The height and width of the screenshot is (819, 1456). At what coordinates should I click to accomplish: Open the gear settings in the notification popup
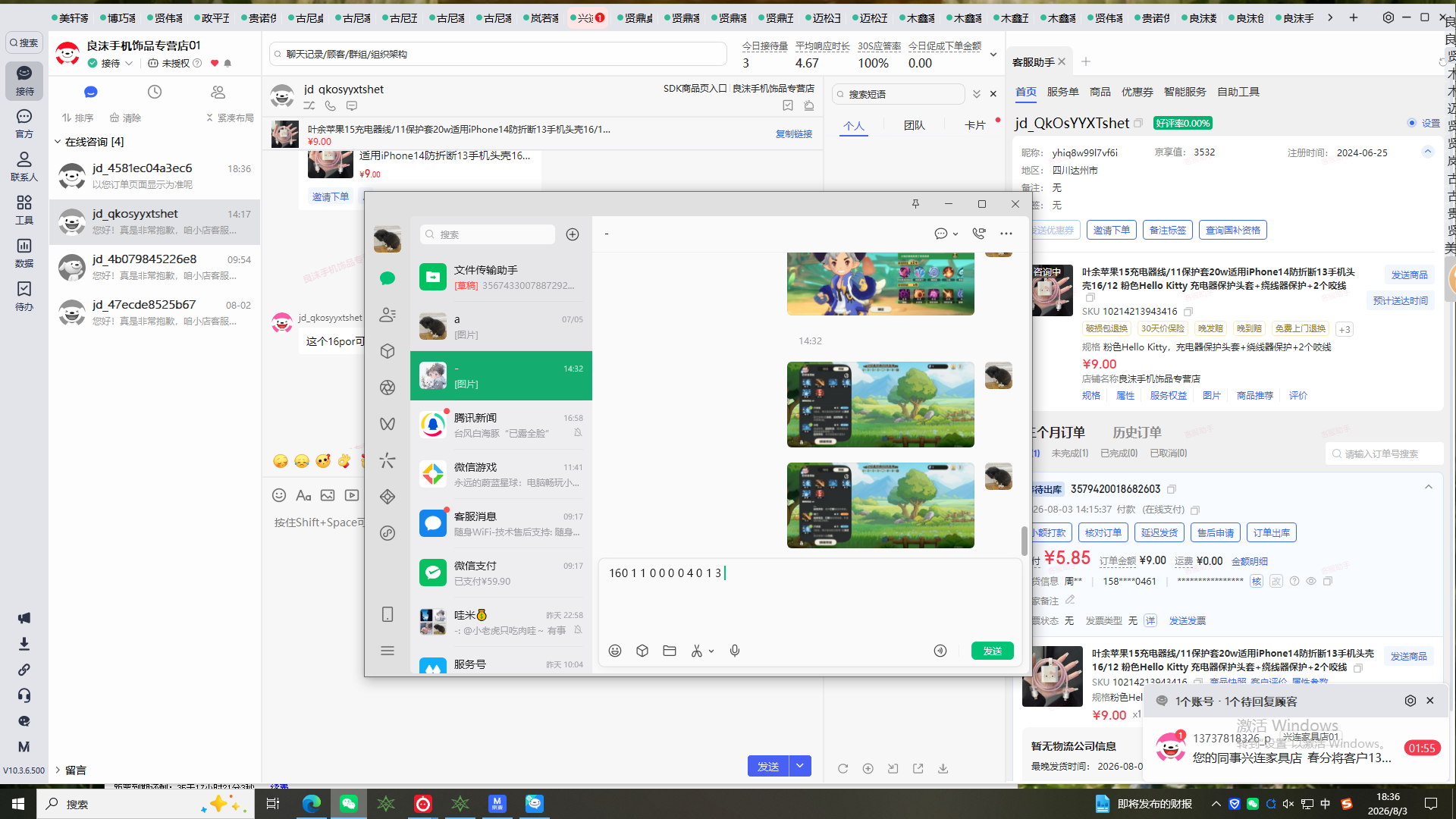coord(1410,701)
